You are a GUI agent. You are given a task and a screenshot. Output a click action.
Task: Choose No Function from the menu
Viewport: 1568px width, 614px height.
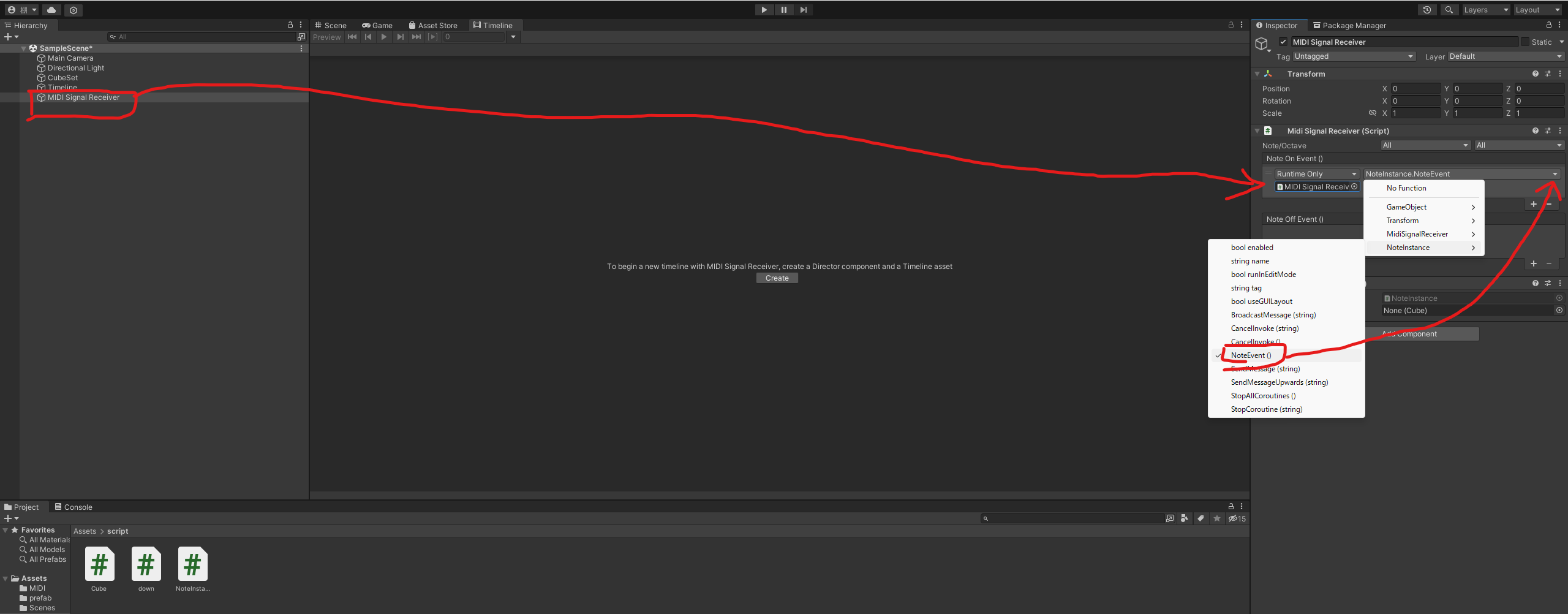click(x=1406, y=188)
